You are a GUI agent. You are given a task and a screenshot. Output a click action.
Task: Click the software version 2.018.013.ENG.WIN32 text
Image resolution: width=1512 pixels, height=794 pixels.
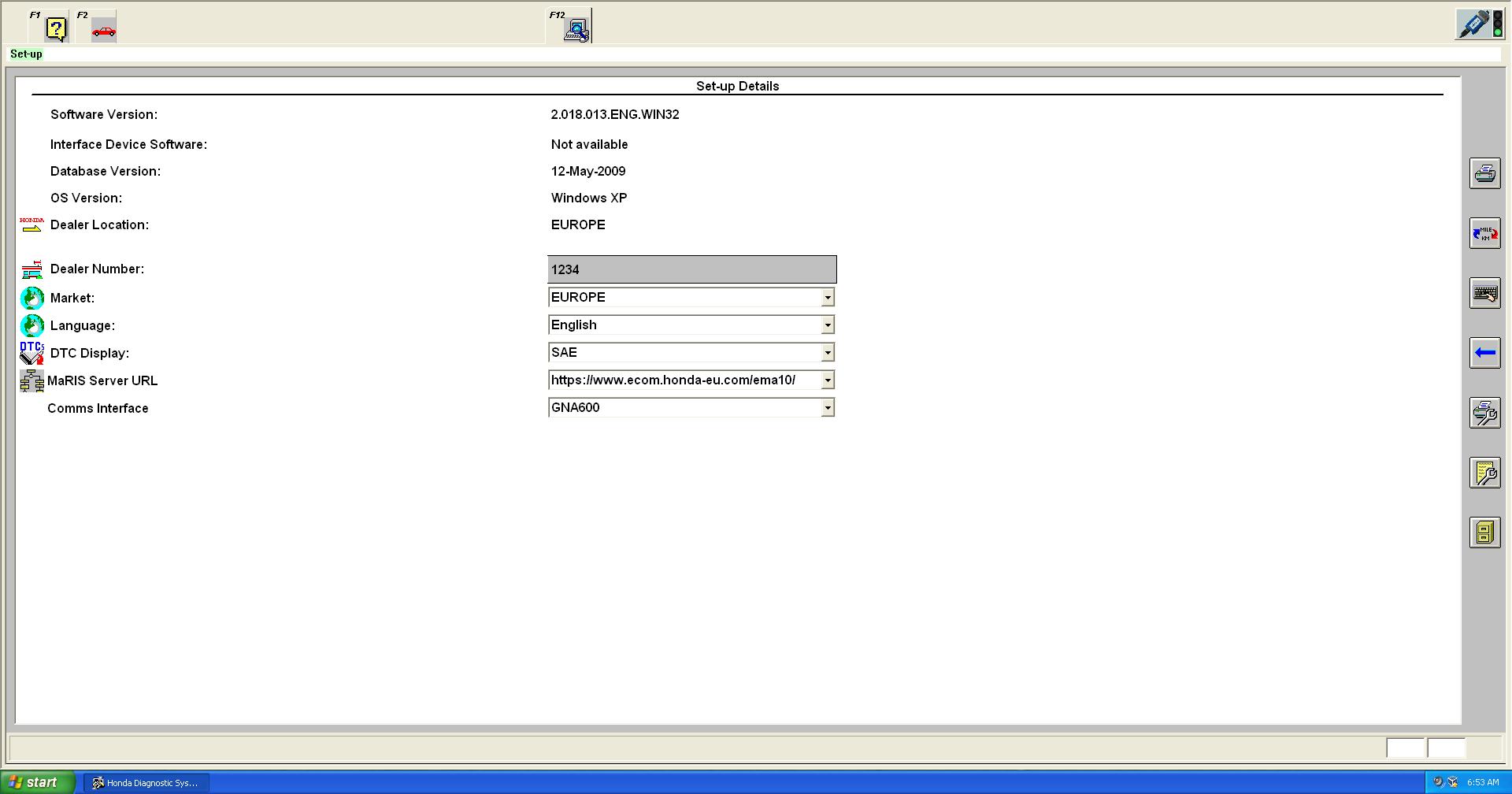[x=615, y=114]
